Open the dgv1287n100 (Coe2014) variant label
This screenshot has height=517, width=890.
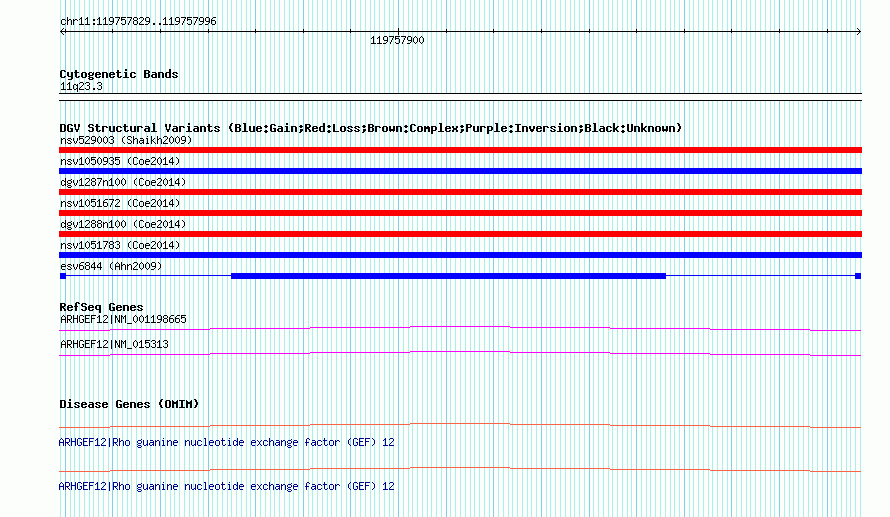(x=123, y=182)
